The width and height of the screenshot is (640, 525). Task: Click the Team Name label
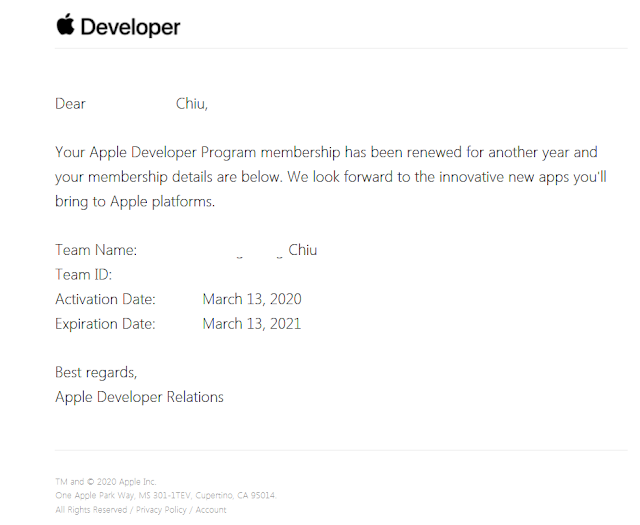pyautogui.click(x=96, y=250)
